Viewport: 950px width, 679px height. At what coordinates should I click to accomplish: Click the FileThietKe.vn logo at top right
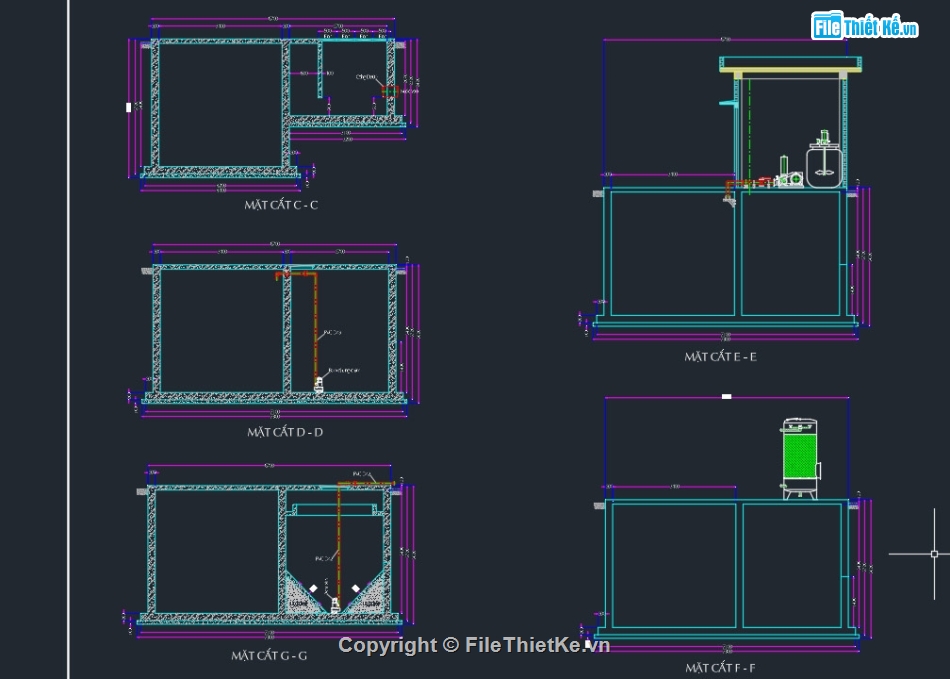coord(864,27)
